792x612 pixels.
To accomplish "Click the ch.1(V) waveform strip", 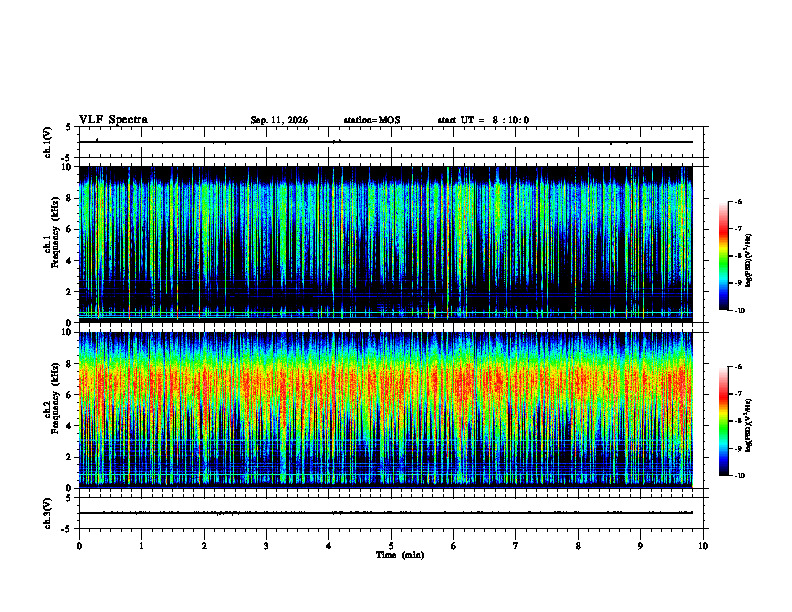I will coord(391,142).
